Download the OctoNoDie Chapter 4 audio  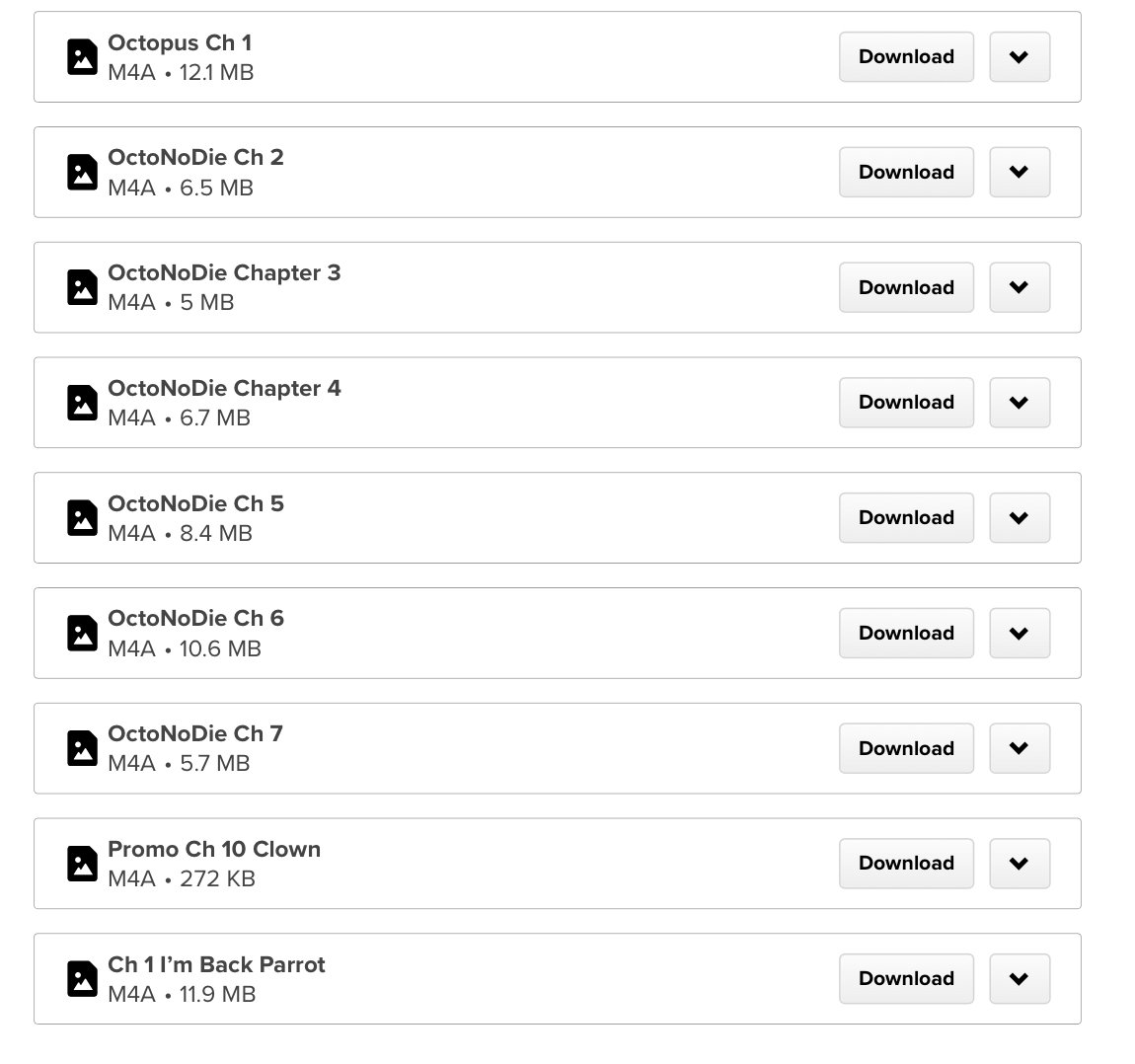tap(906, 403)
